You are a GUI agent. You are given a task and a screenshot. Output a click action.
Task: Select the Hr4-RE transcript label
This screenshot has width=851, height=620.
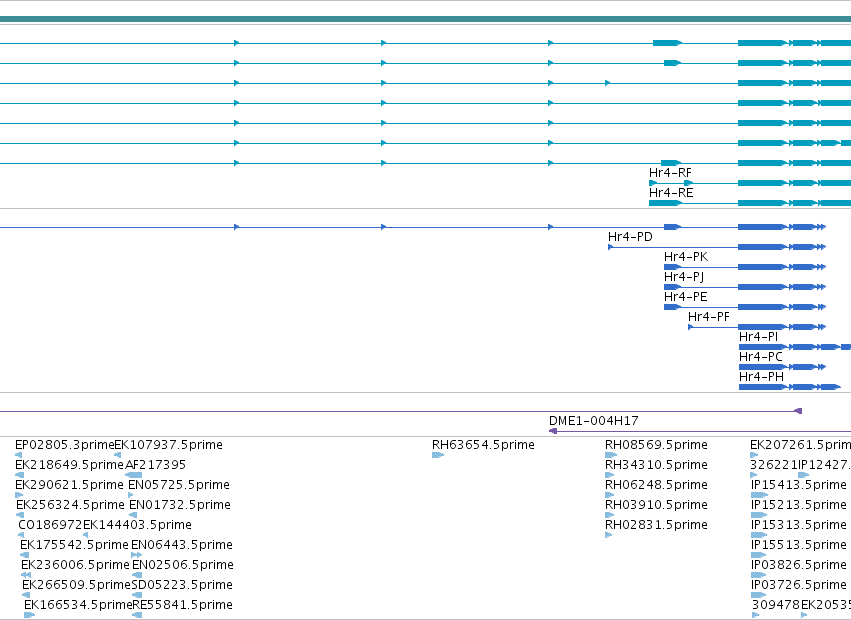pos(671,193)
